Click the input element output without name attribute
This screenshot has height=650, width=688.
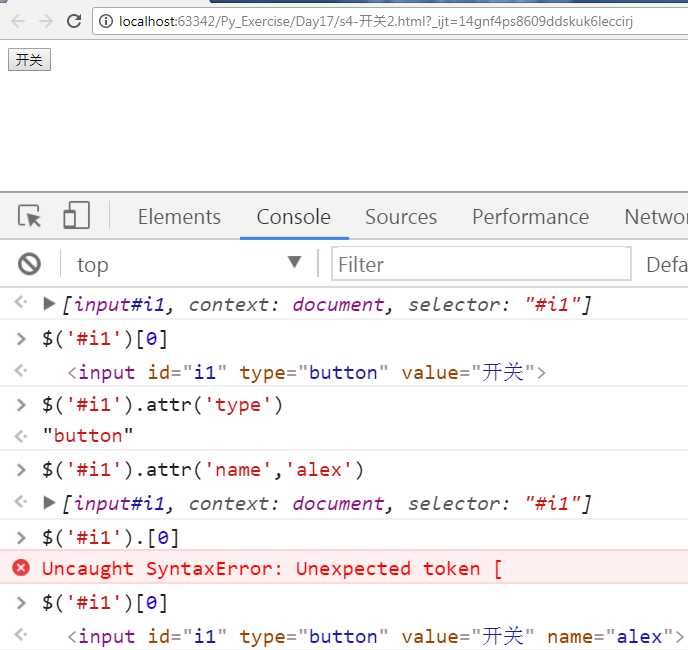[x=307, y=373]
